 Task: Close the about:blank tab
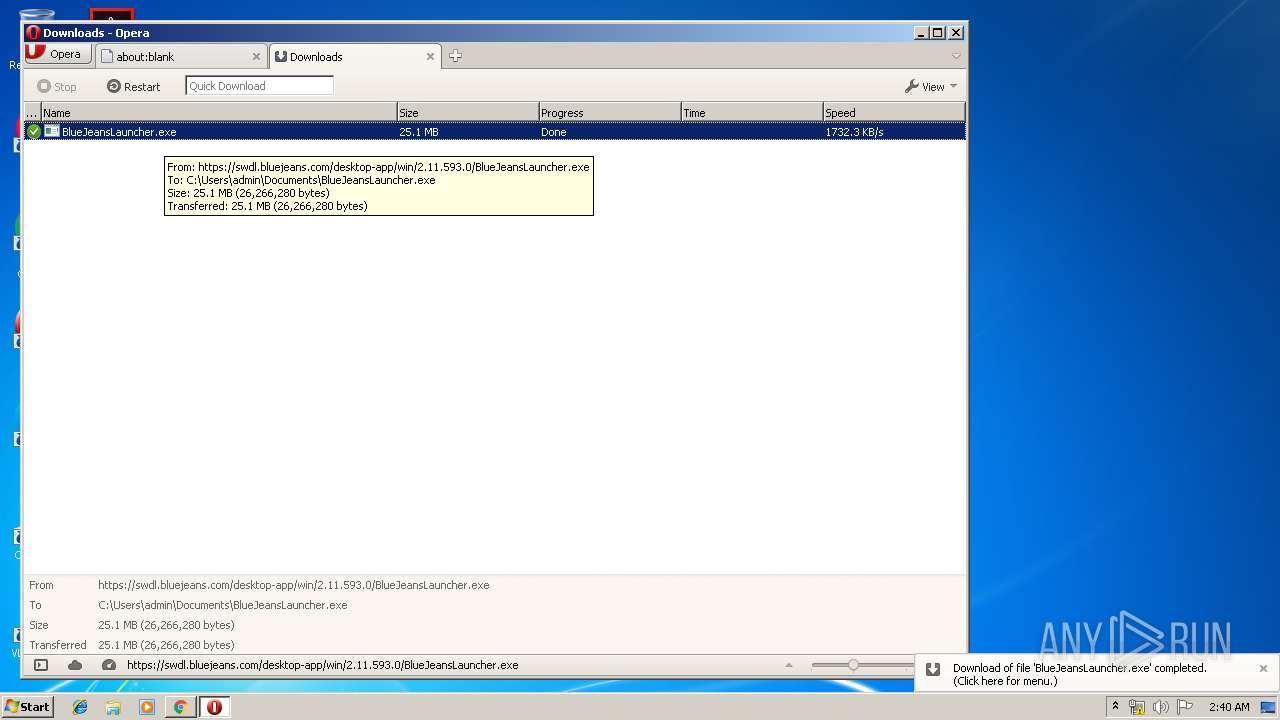coord(256,57)
